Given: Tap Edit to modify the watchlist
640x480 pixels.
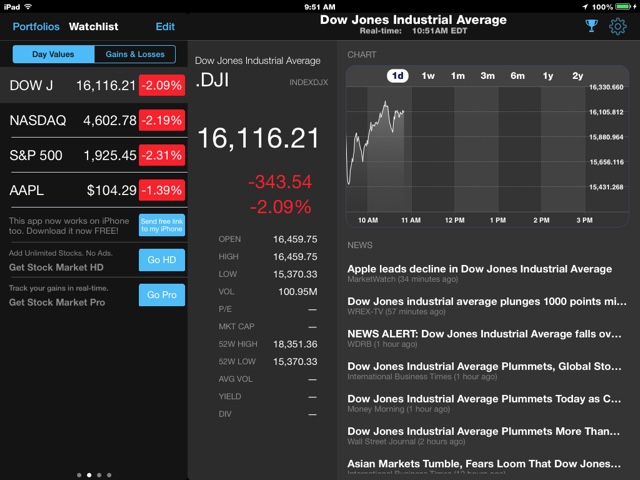Looking at the screenshot, I should [x=165, y=27].
